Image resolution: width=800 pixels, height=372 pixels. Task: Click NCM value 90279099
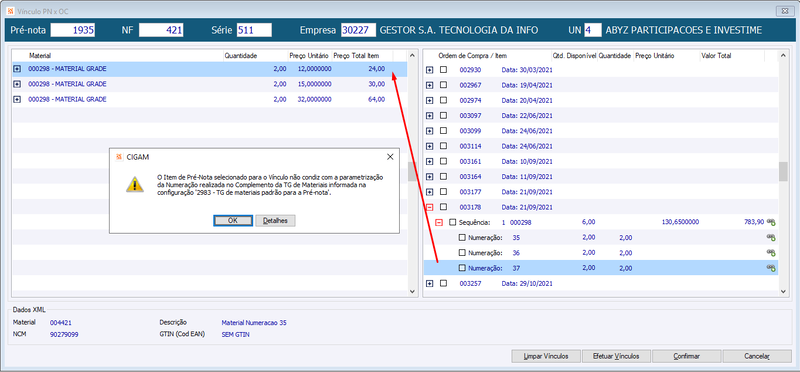coord(64,335)
